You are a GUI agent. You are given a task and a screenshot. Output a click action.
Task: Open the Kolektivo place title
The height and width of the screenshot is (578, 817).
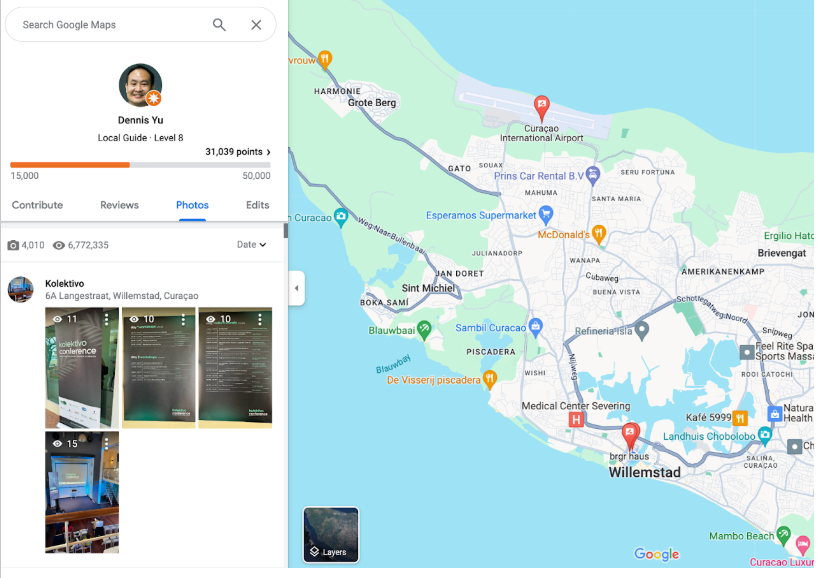(65, 284)
